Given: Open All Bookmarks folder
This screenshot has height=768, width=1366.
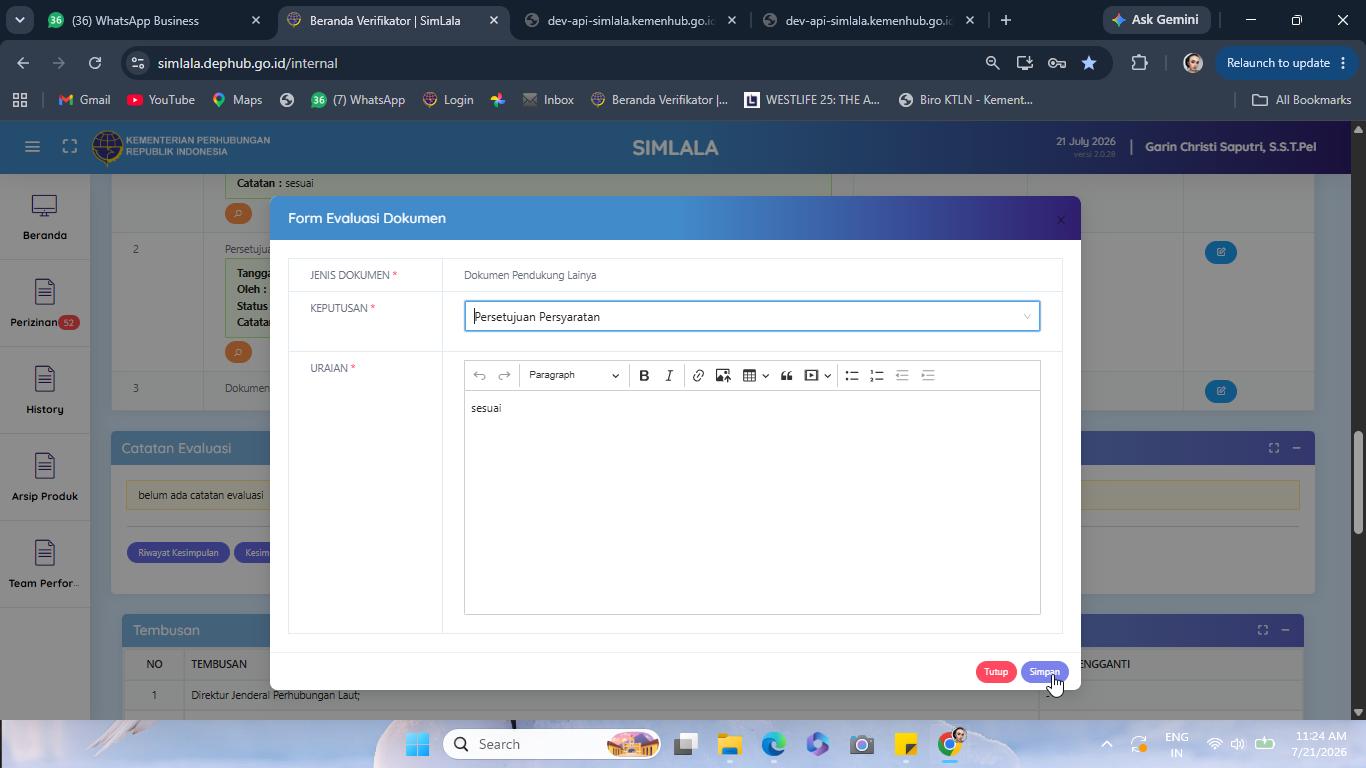Looking at the screenshot, I should pos(1301,100).
